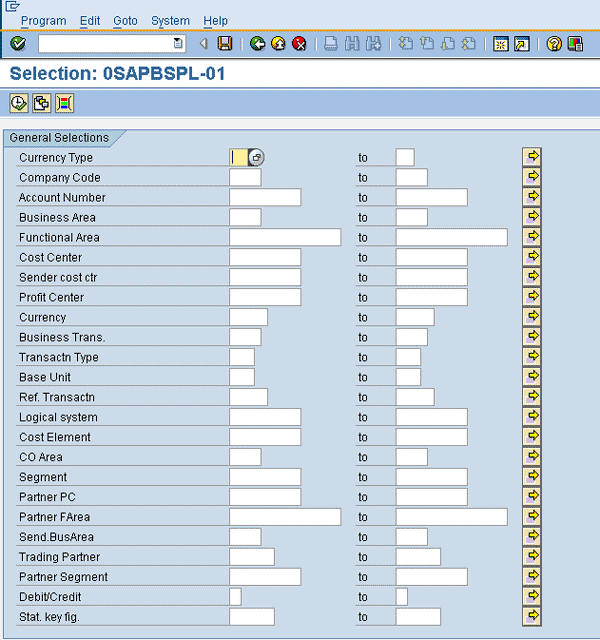
Task: Open Help via the question mark icon
Action: tap(554, 44)
